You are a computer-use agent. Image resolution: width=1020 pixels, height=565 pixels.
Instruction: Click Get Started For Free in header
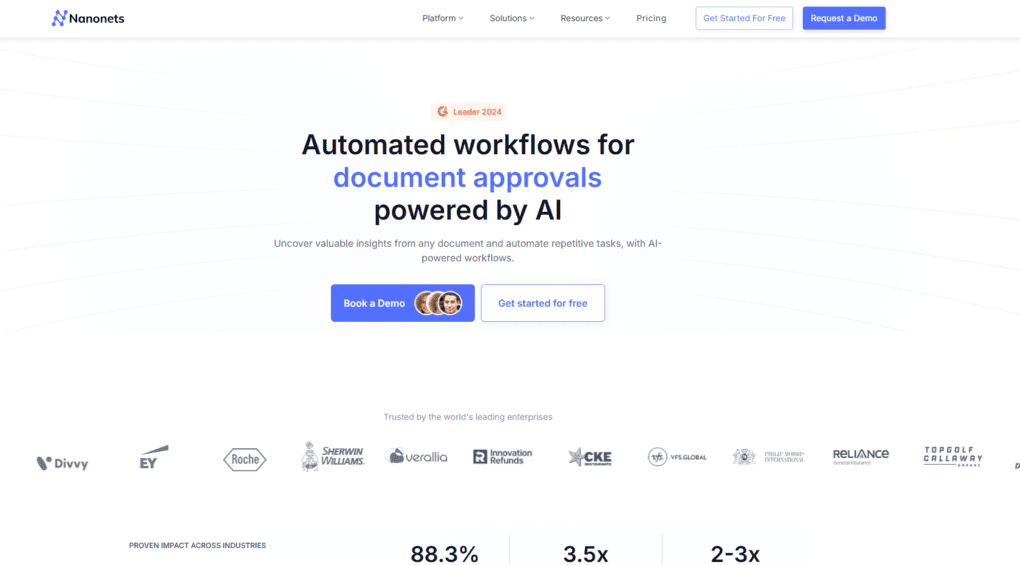744,18
